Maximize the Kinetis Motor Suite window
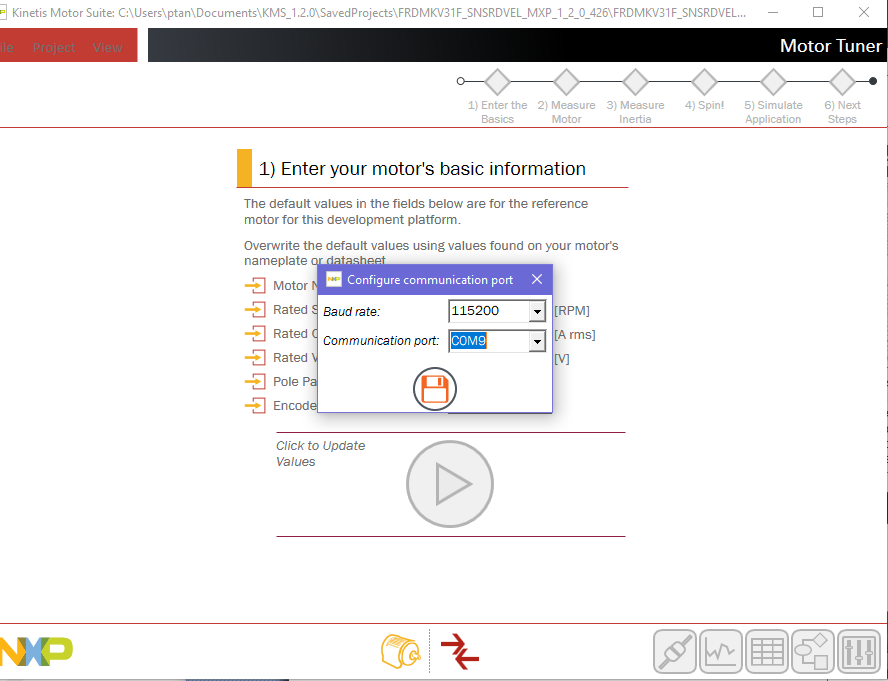This screenshot has width=888, height=681. pyautogui.click(x=818, y=12)
